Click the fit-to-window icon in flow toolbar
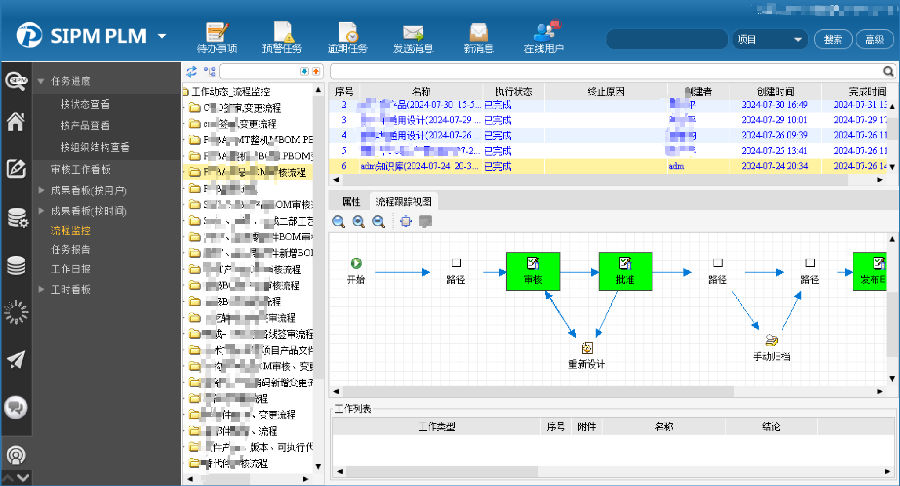Screen dimensions: 900x486 point(406,222)
